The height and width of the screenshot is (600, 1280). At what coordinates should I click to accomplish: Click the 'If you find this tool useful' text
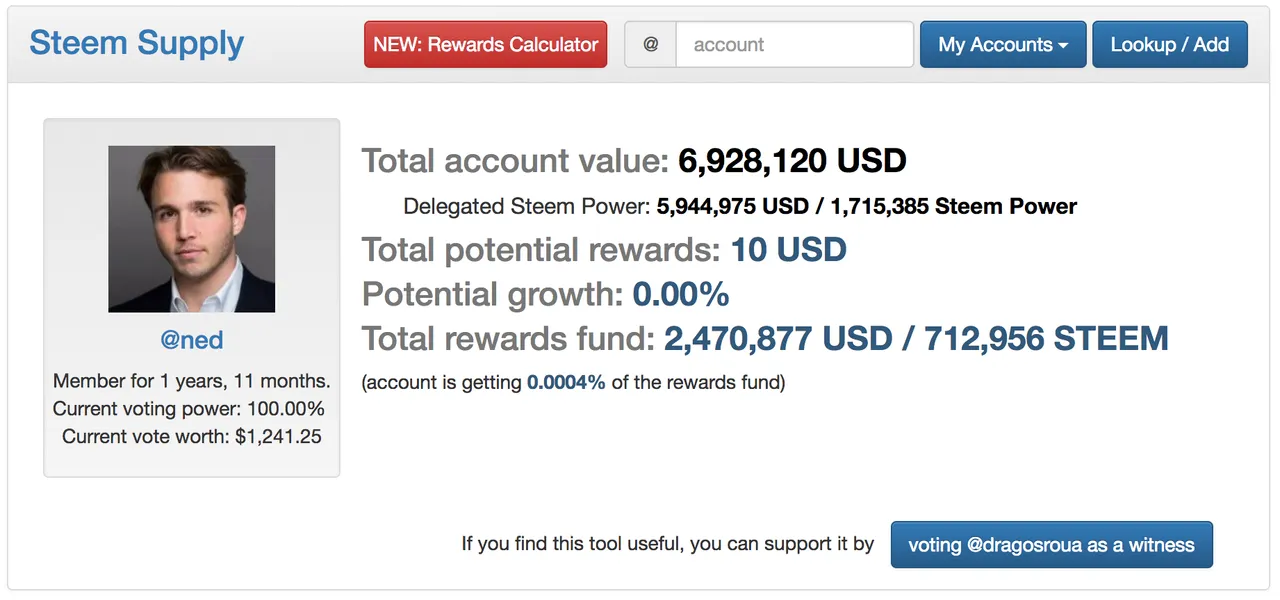coord(667,544)
